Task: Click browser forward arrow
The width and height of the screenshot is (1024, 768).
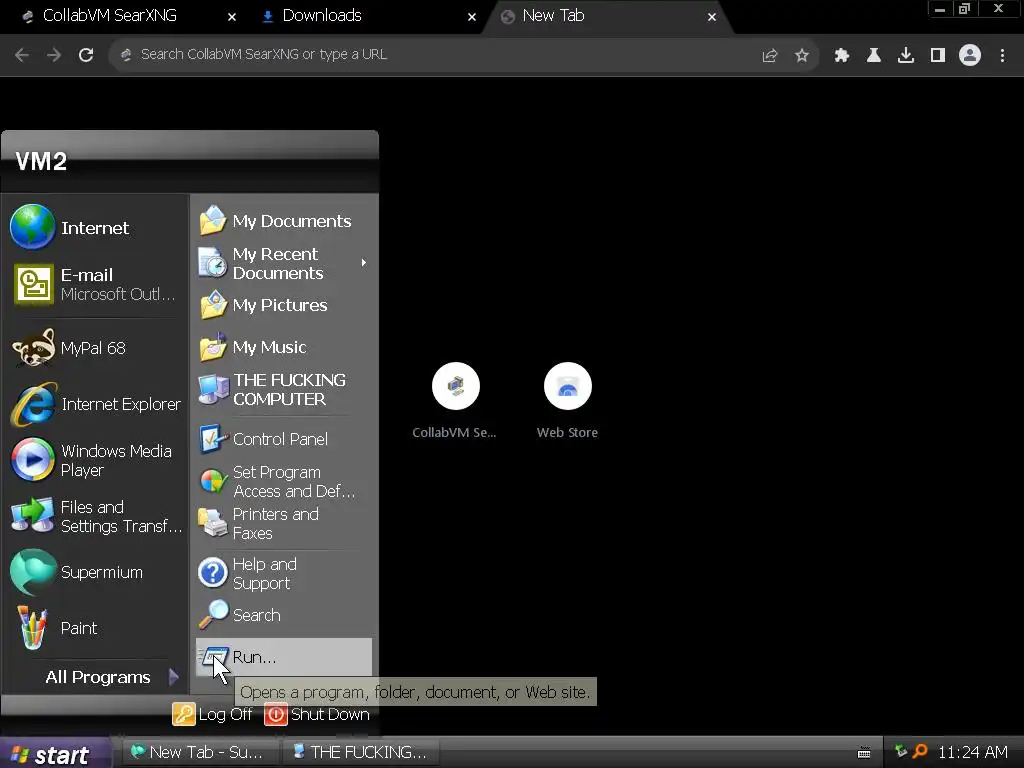Action: tap(54, 55)
